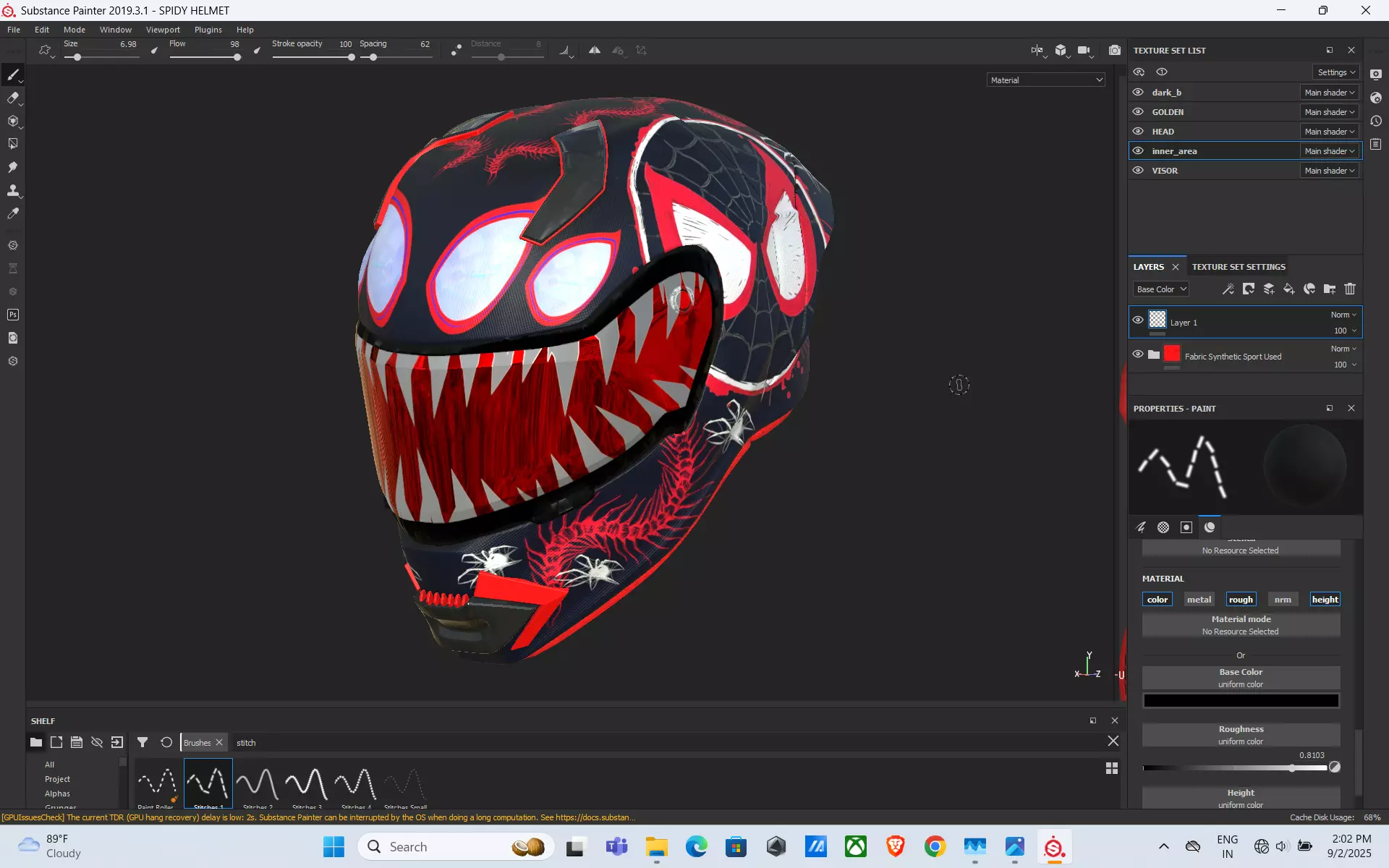Toggle Layer 1 visibility
The height and width of the screenshot is (868, 1389).
(x=1138, y=320)
